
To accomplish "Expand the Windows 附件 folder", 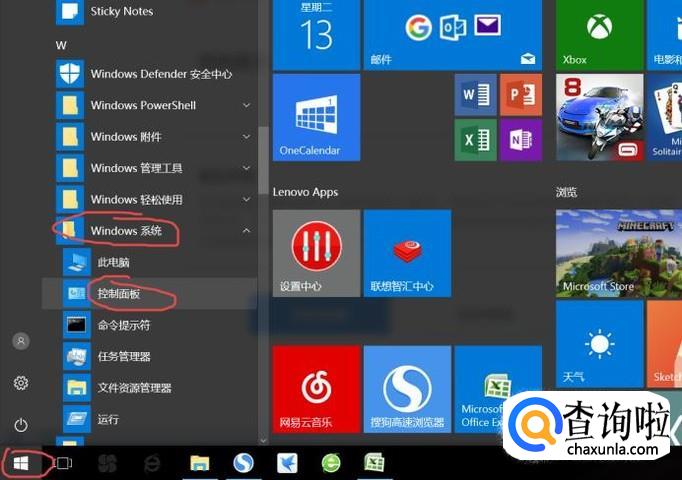I will point(246,137).
